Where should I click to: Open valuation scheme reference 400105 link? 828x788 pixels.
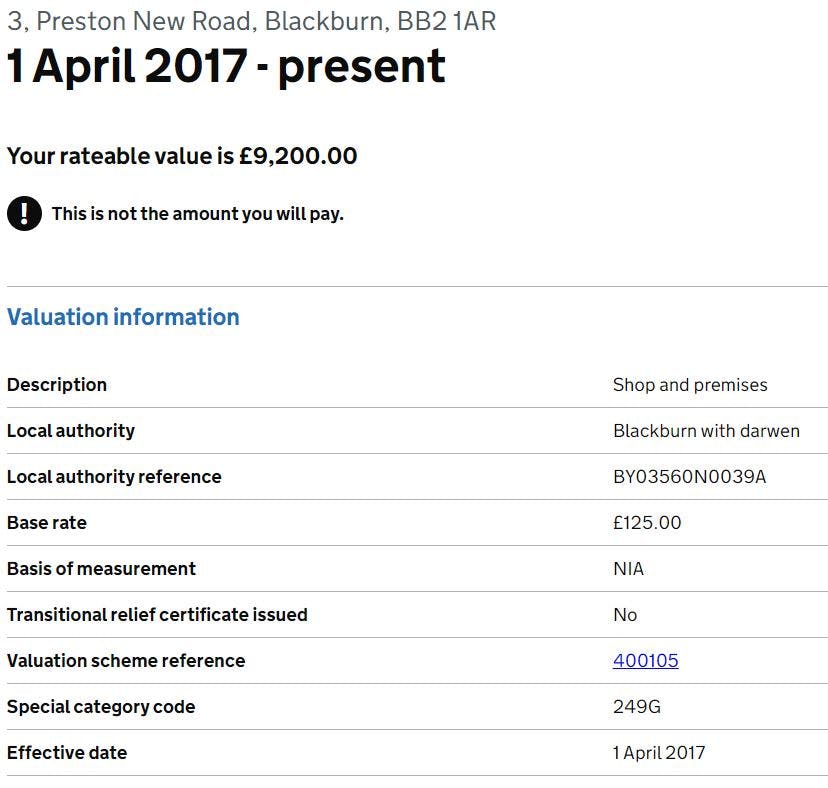tap(645, 661)
